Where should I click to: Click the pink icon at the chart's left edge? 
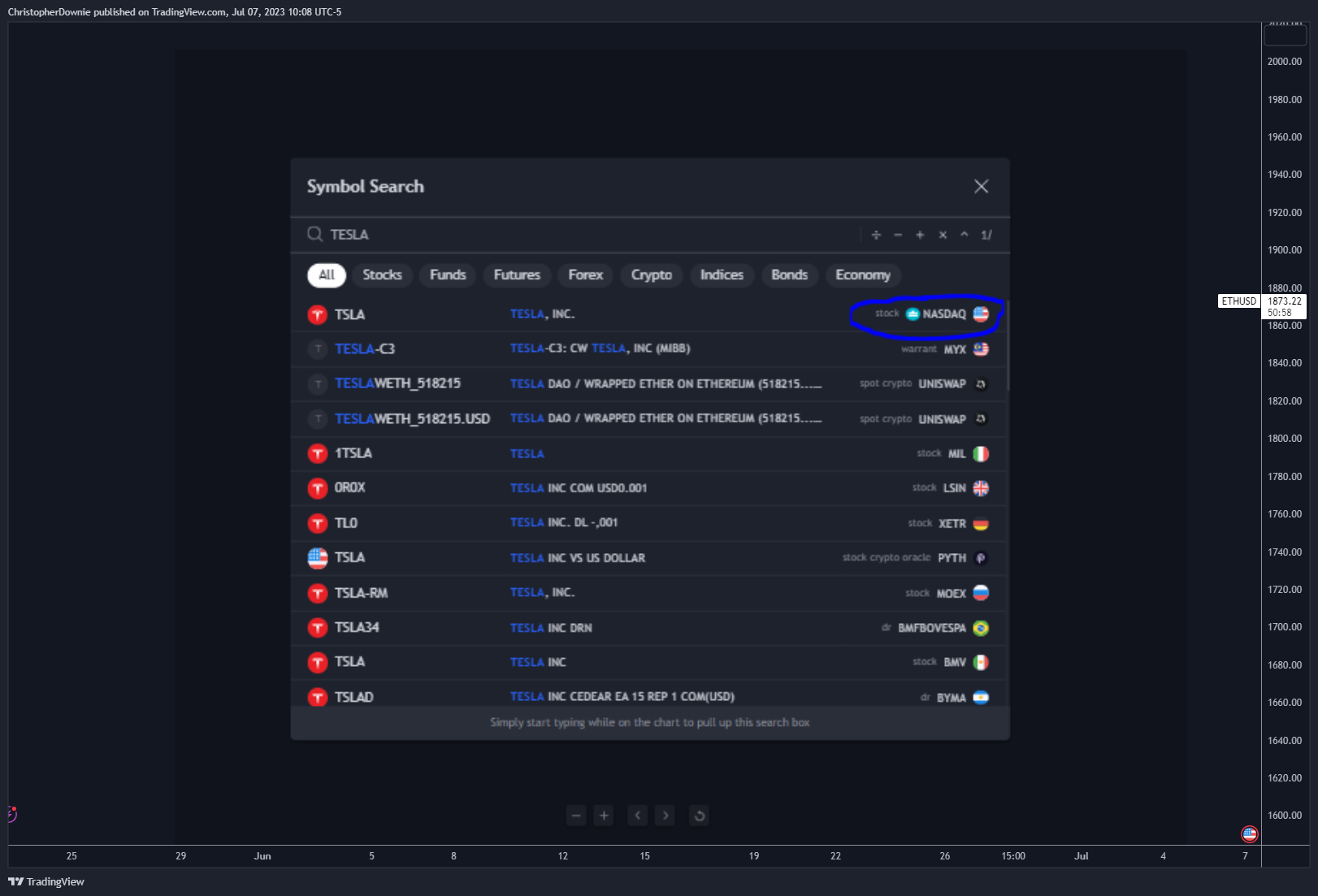(12, 813)
